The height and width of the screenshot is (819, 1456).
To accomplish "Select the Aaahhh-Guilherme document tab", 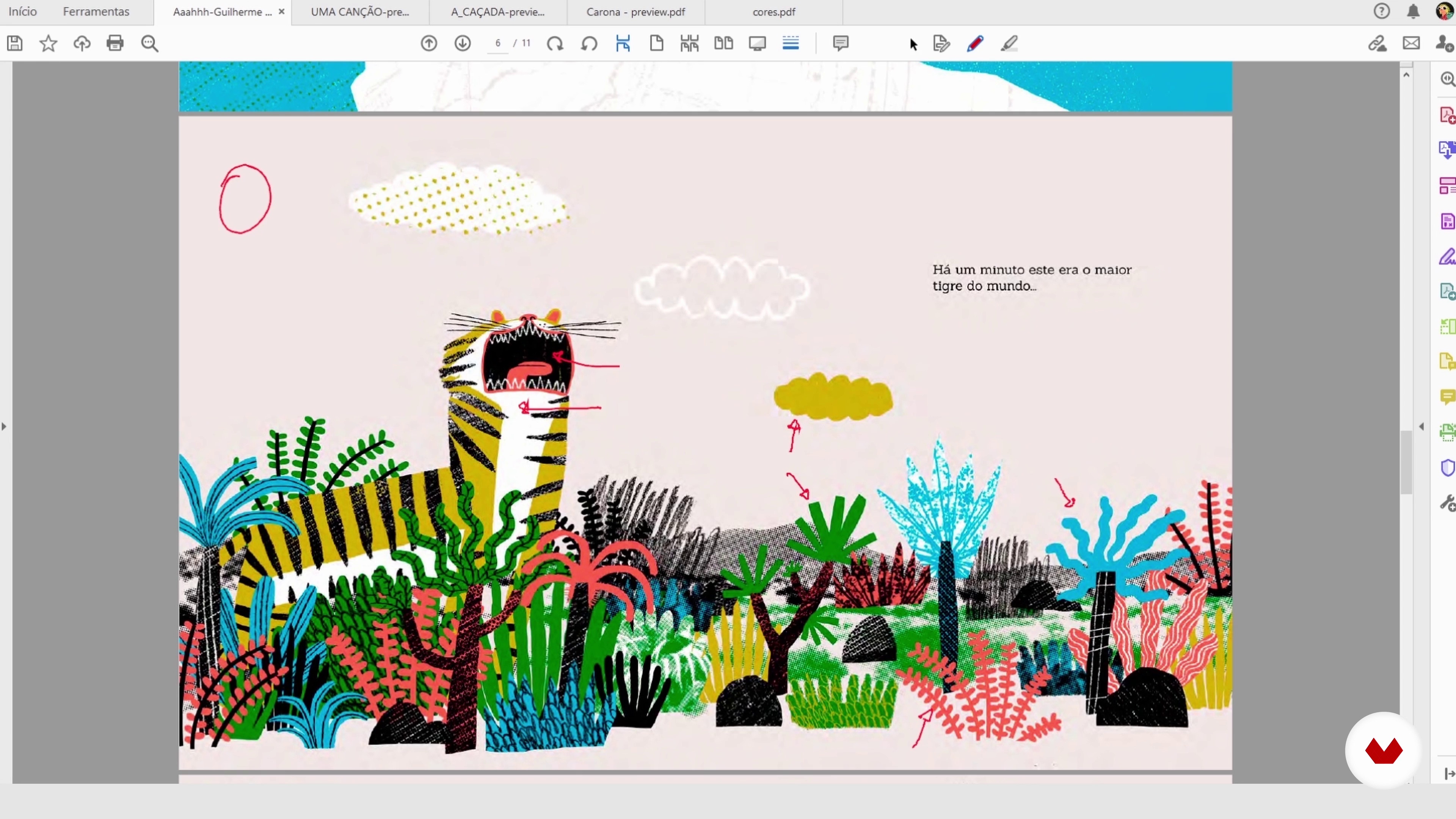I will 222,12.
